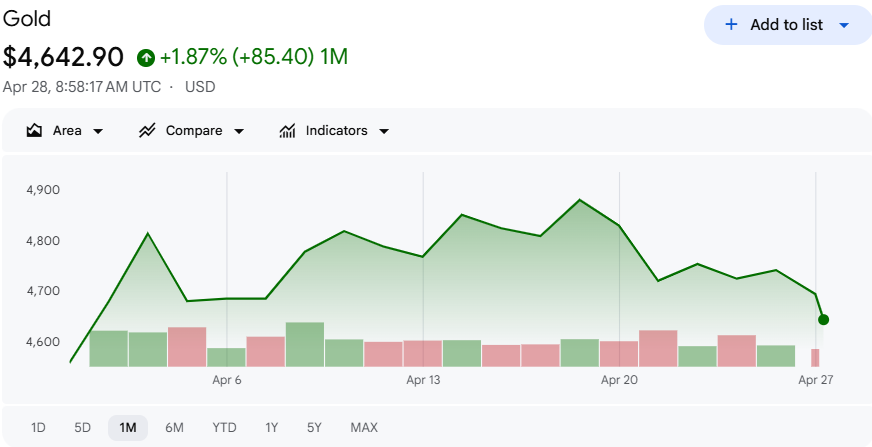This screenshot has width=872, height=447.
Task: Click the plus icon in Add to list
Action: 731,25
